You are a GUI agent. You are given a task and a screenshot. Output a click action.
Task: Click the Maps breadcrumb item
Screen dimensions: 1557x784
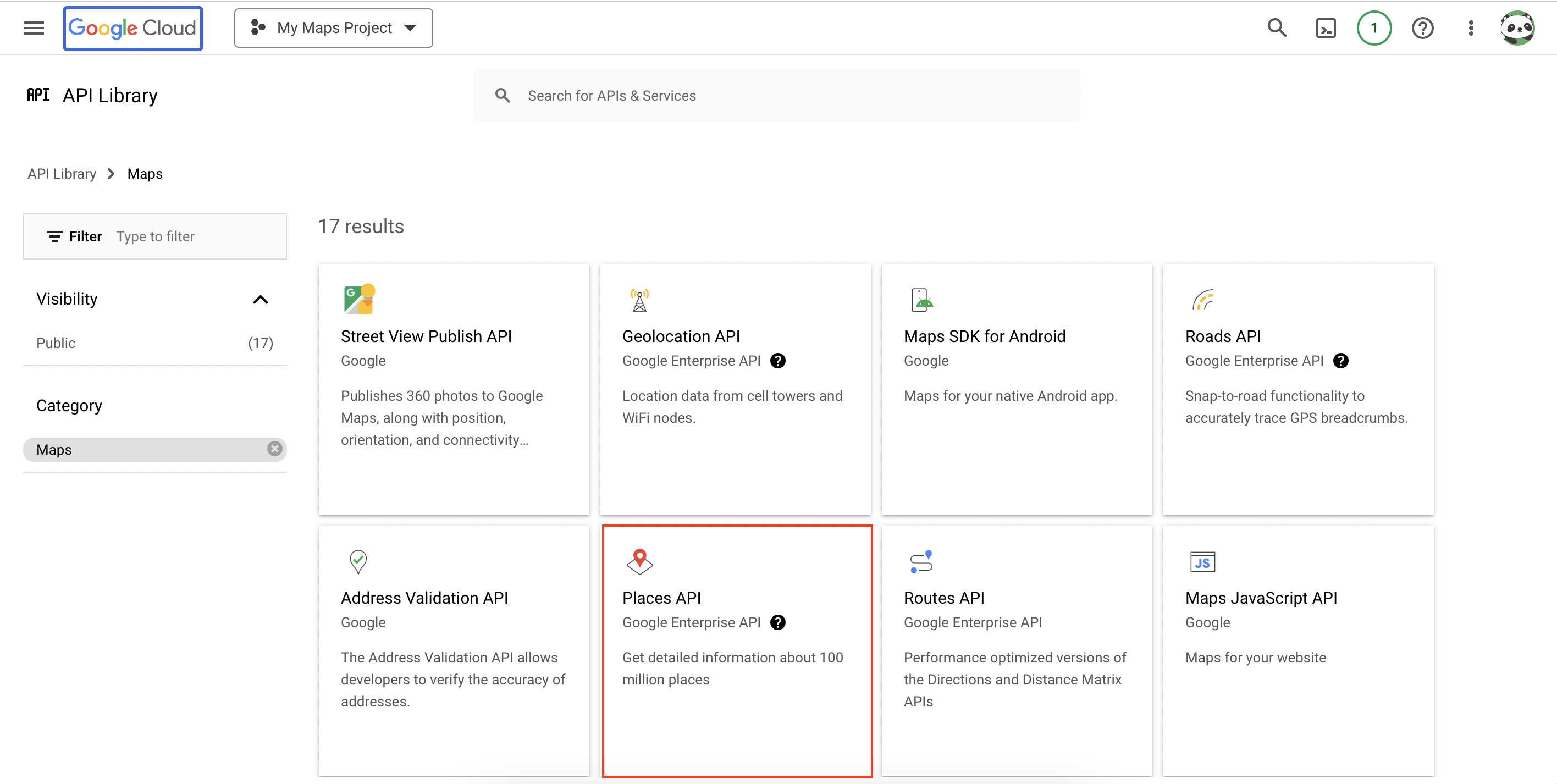(145, 174)
